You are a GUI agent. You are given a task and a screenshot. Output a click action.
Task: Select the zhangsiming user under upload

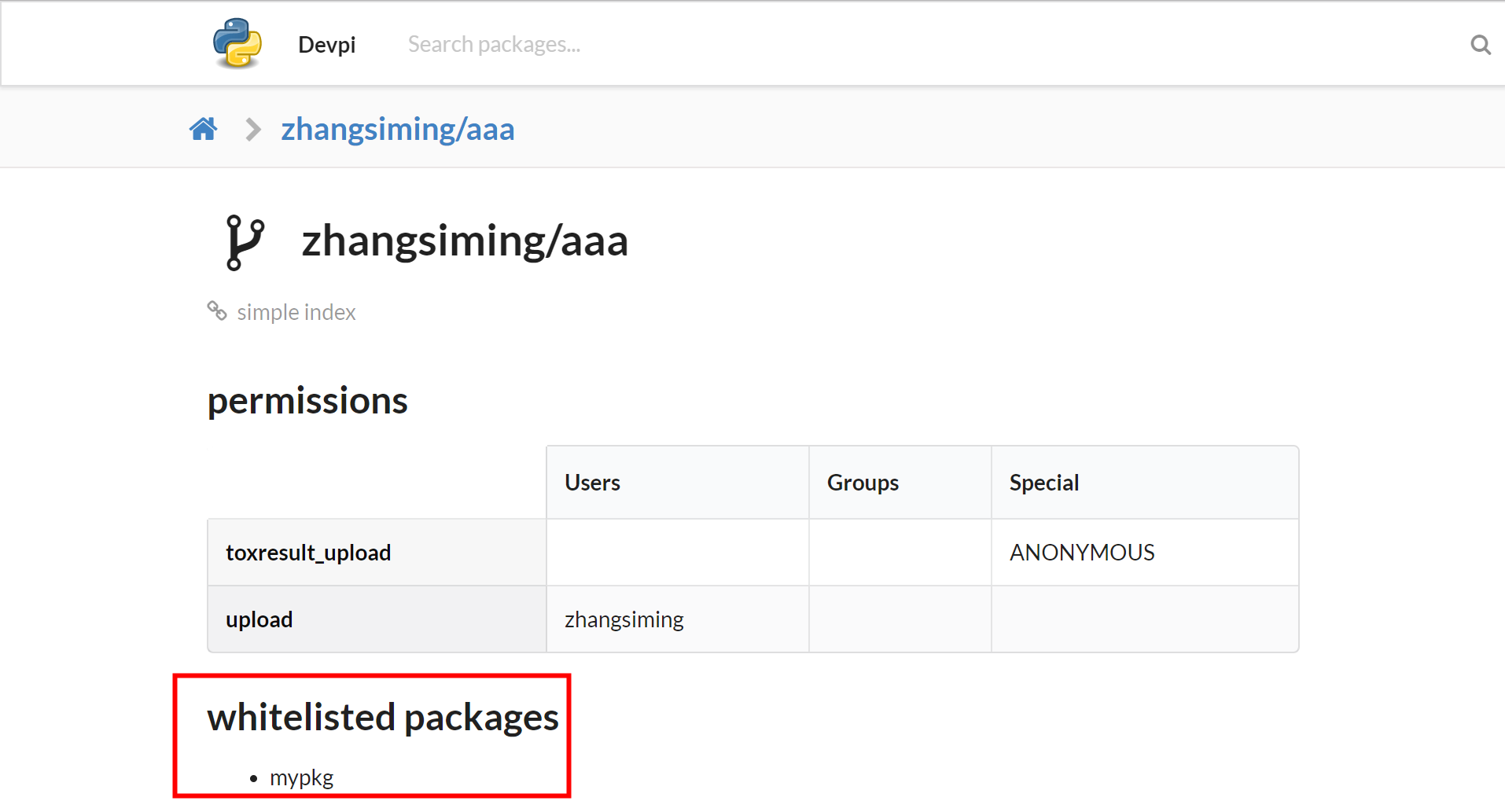click(624, 619)
